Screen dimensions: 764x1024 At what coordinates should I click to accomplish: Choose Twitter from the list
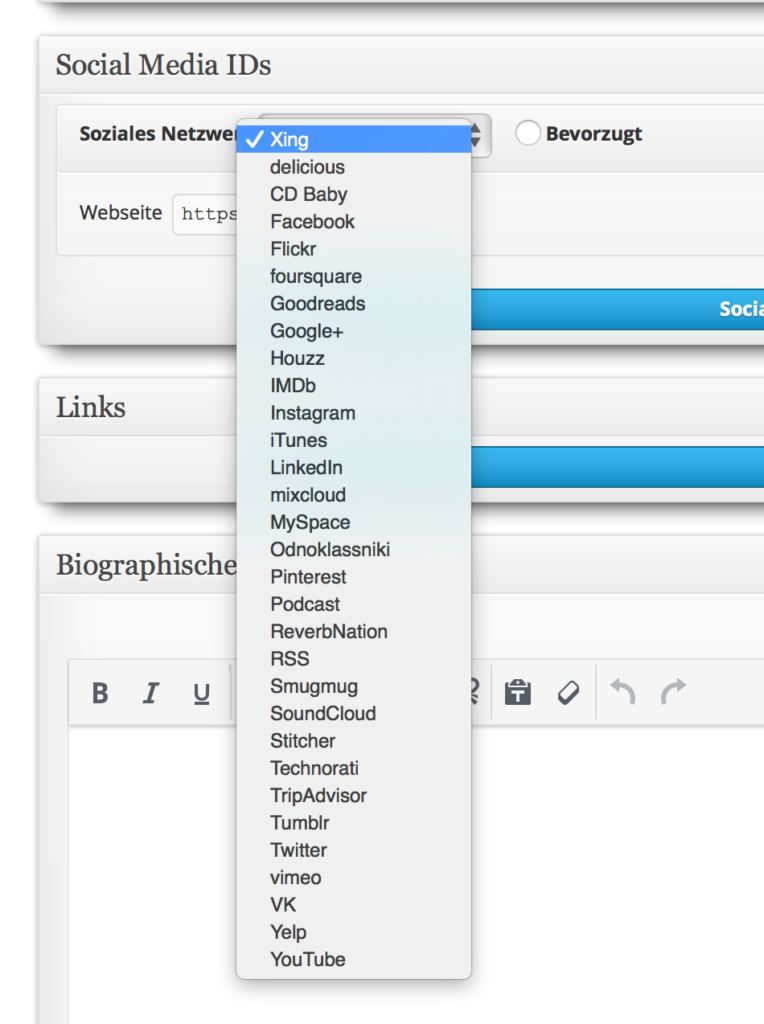(x=353, y=850)
